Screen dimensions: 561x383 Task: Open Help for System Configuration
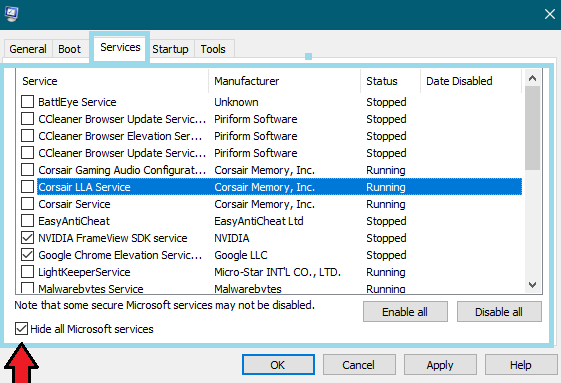click(521, 365)
